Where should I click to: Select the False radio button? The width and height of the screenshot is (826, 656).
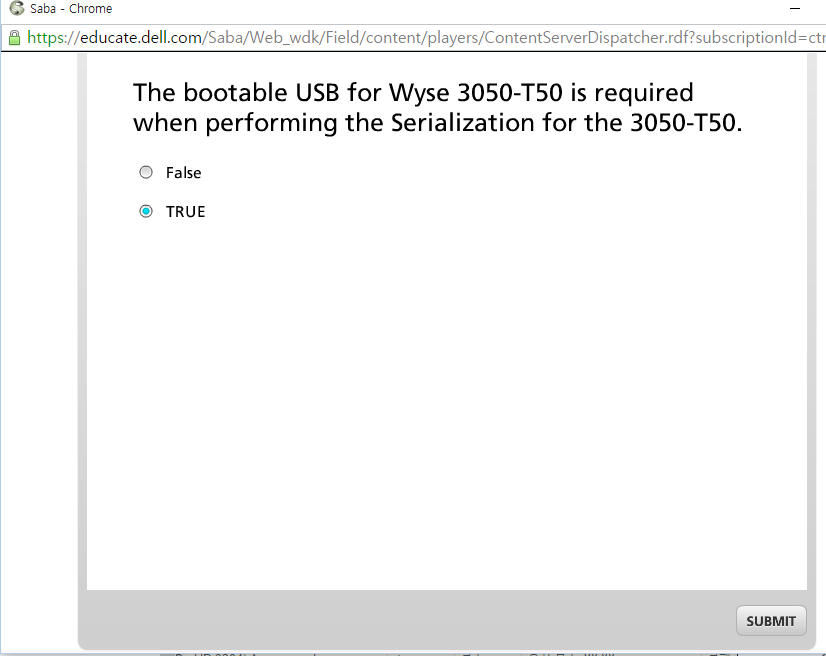pyautogui.click(x=146, y=173)
